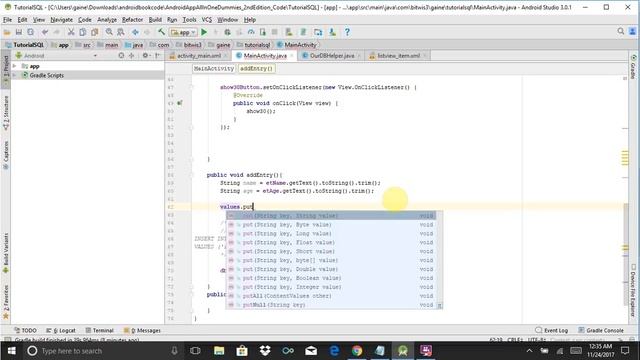Select put(String key, Boolean value) suggestion
Image resolution: width=640 pixels, height=360 pixels.
tap(331, 278)
